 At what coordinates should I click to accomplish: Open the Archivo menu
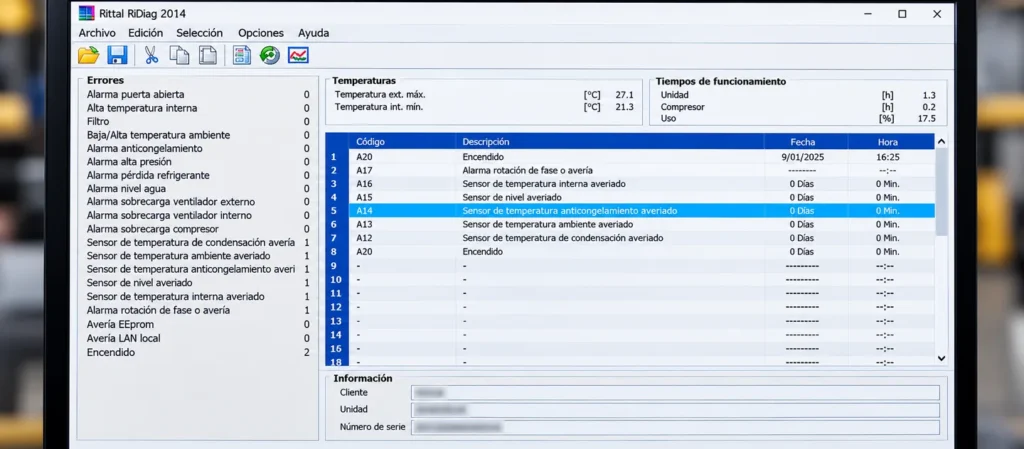coord(97,33)
